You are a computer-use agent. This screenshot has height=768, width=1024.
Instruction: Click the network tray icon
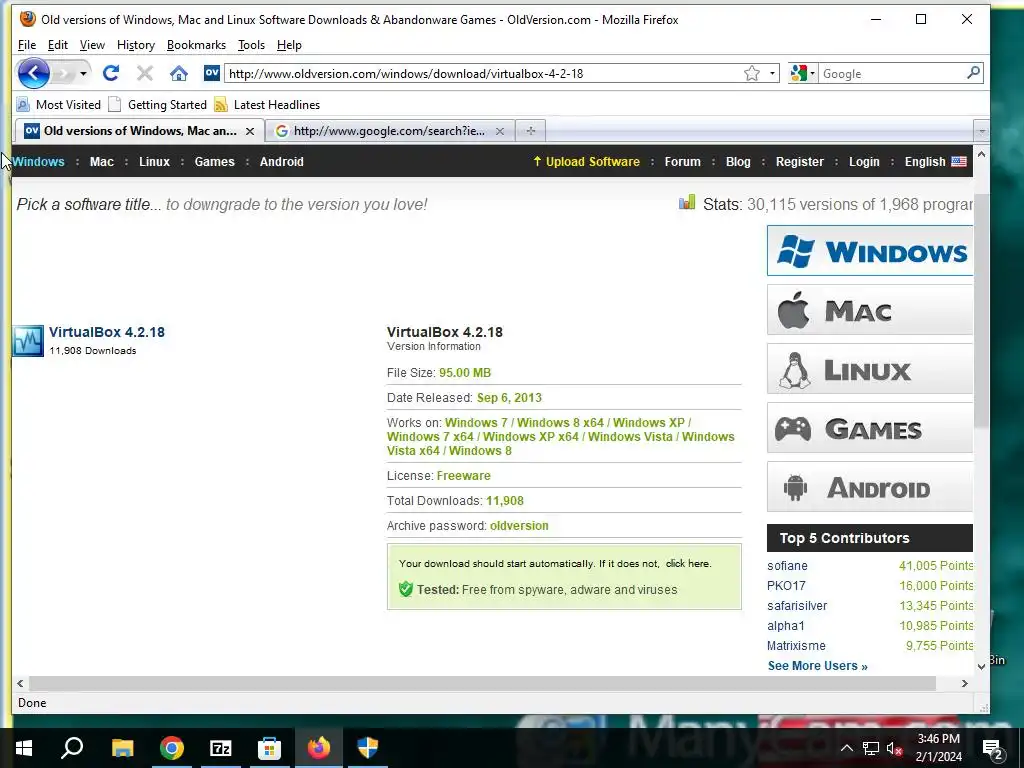pyautogui.click(x=871, y=748)
